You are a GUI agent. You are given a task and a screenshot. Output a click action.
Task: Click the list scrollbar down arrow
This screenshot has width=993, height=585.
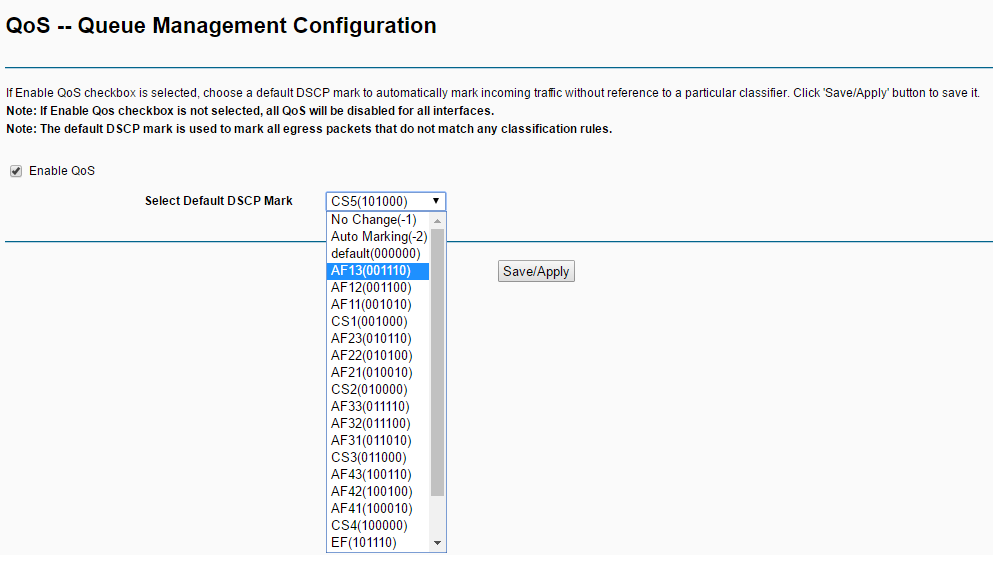coord(437,543)
